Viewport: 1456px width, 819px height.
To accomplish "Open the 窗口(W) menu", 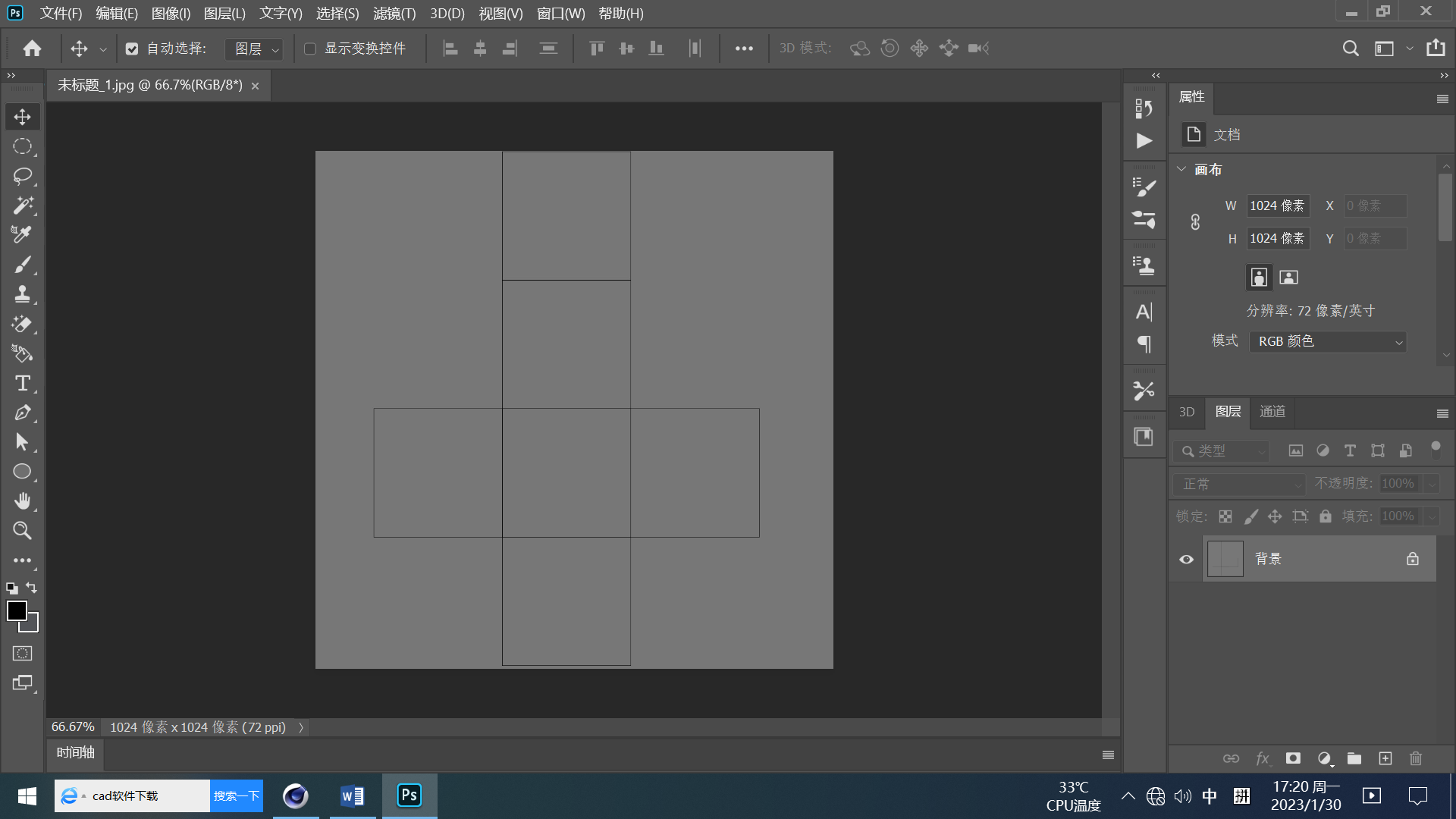I will point(560,13).
